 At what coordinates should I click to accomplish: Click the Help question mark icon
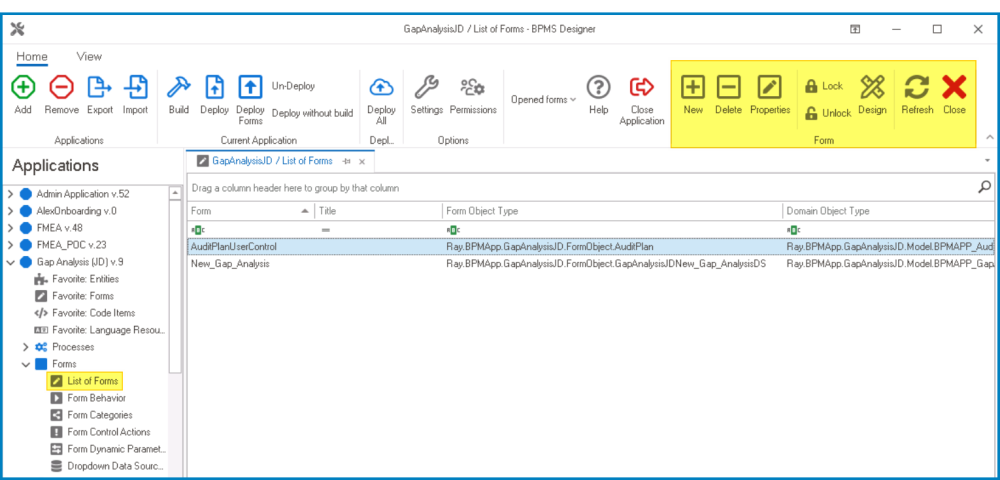tap(598, 86)
